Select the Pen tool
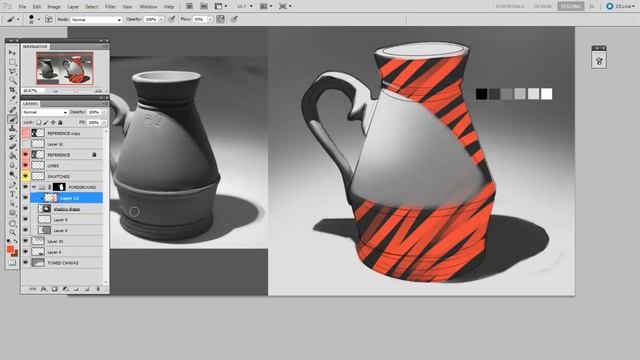This screenshot has height=360, width=640. pyautogui.click(x=12, y=185)
